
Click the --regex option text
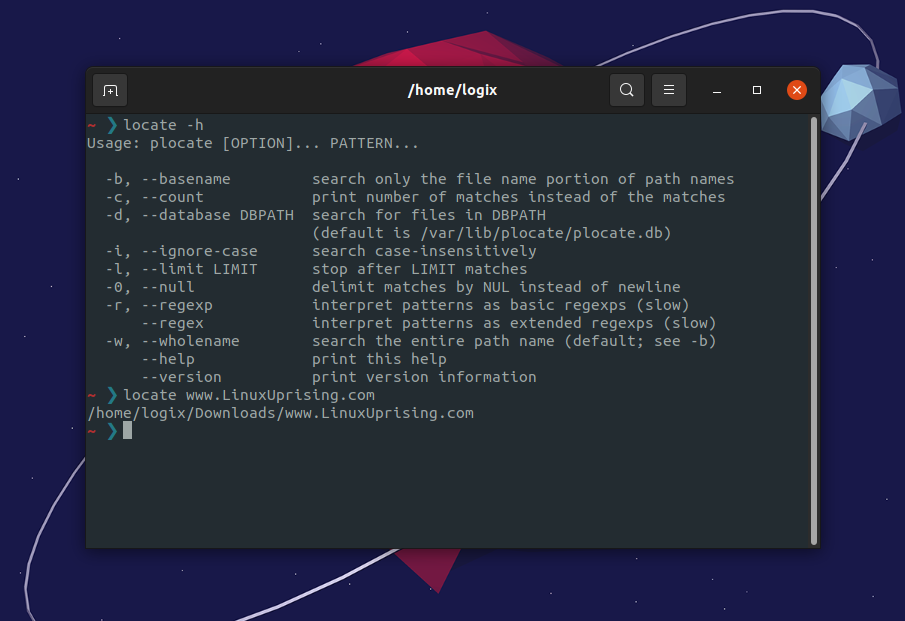tap(173, 323)
